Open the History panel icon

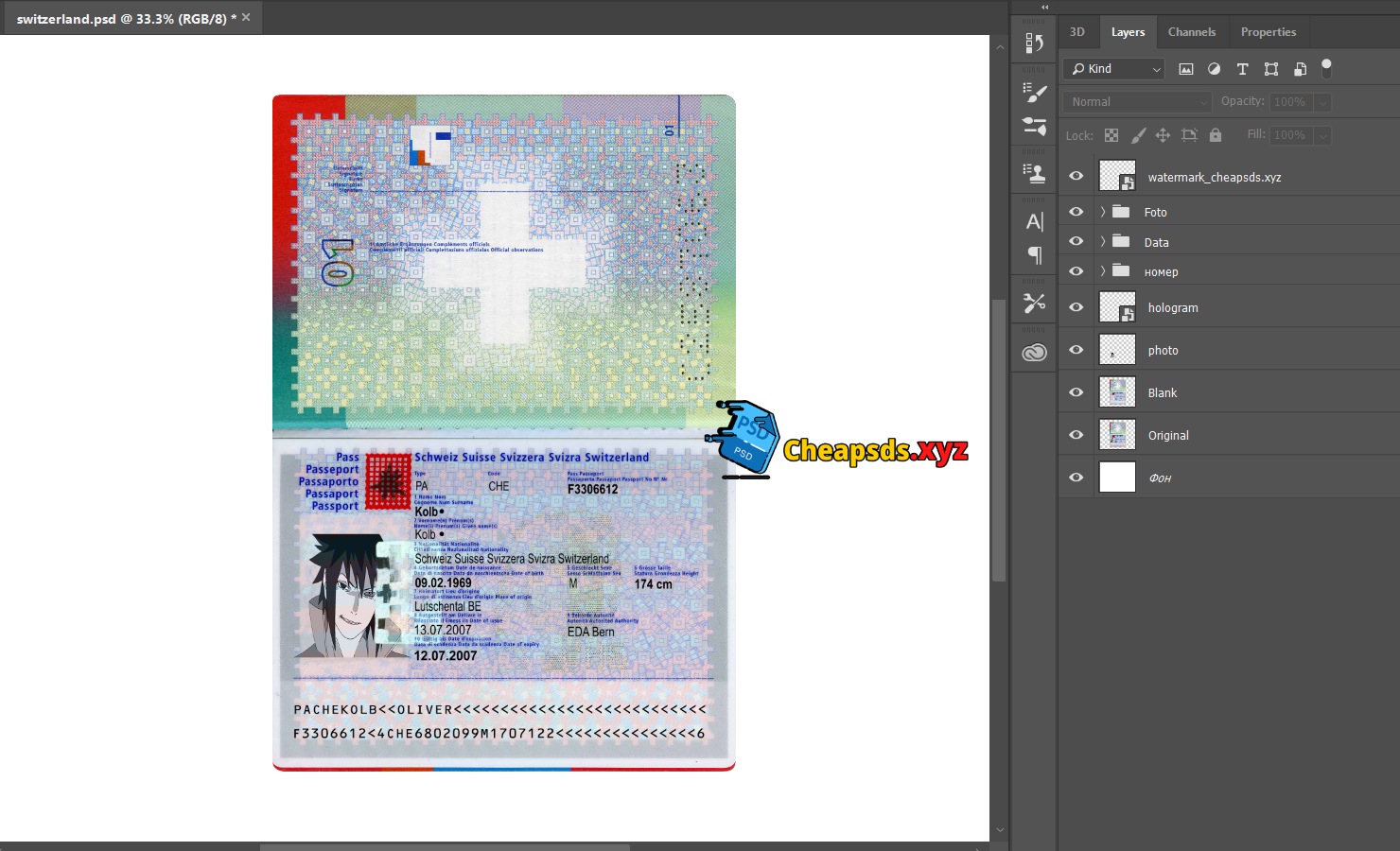tap(1034, 43)
